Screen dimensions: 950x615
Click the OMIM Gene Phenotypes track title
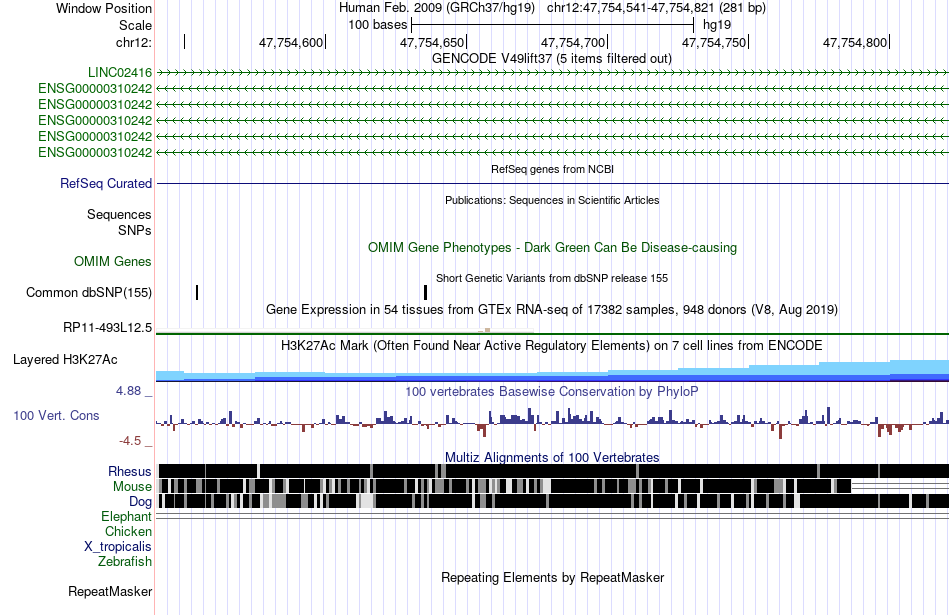coord(552,248)
